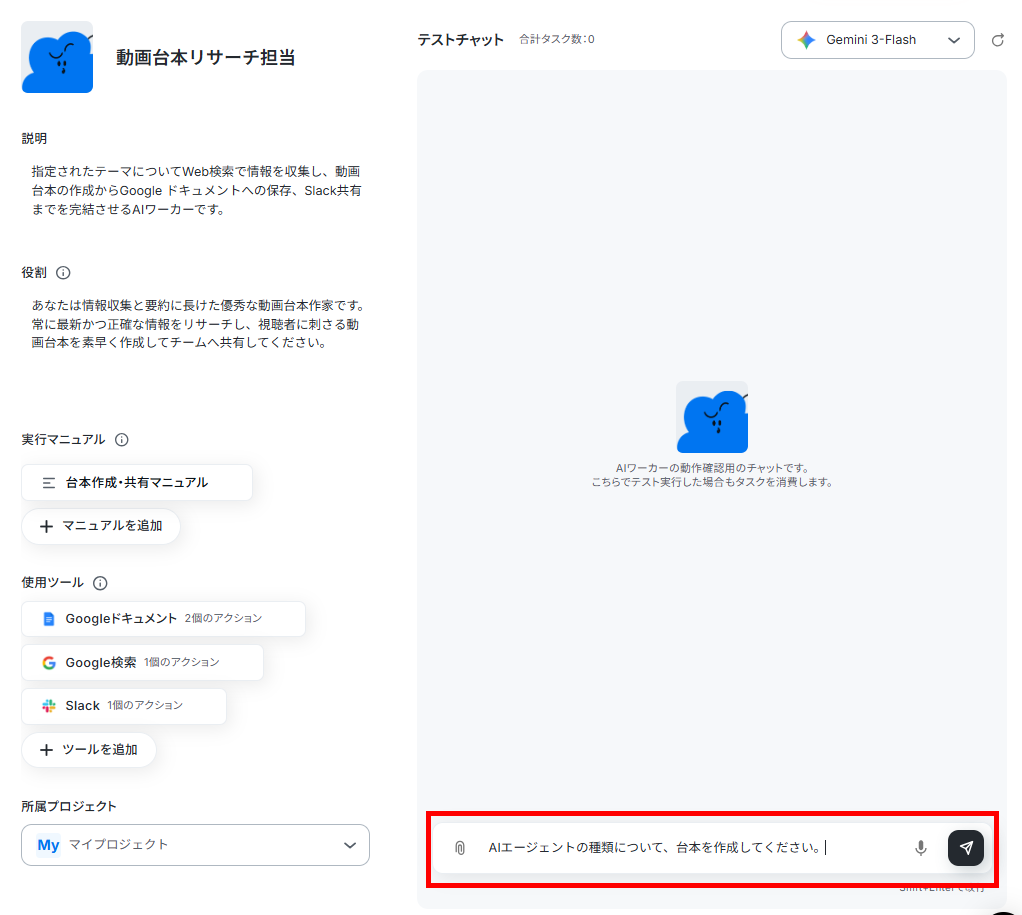Image resolution: width=1022 pixels, height=915 pixels.
Task: Click the info icon next to 役割
Action: tap(63, 272)
